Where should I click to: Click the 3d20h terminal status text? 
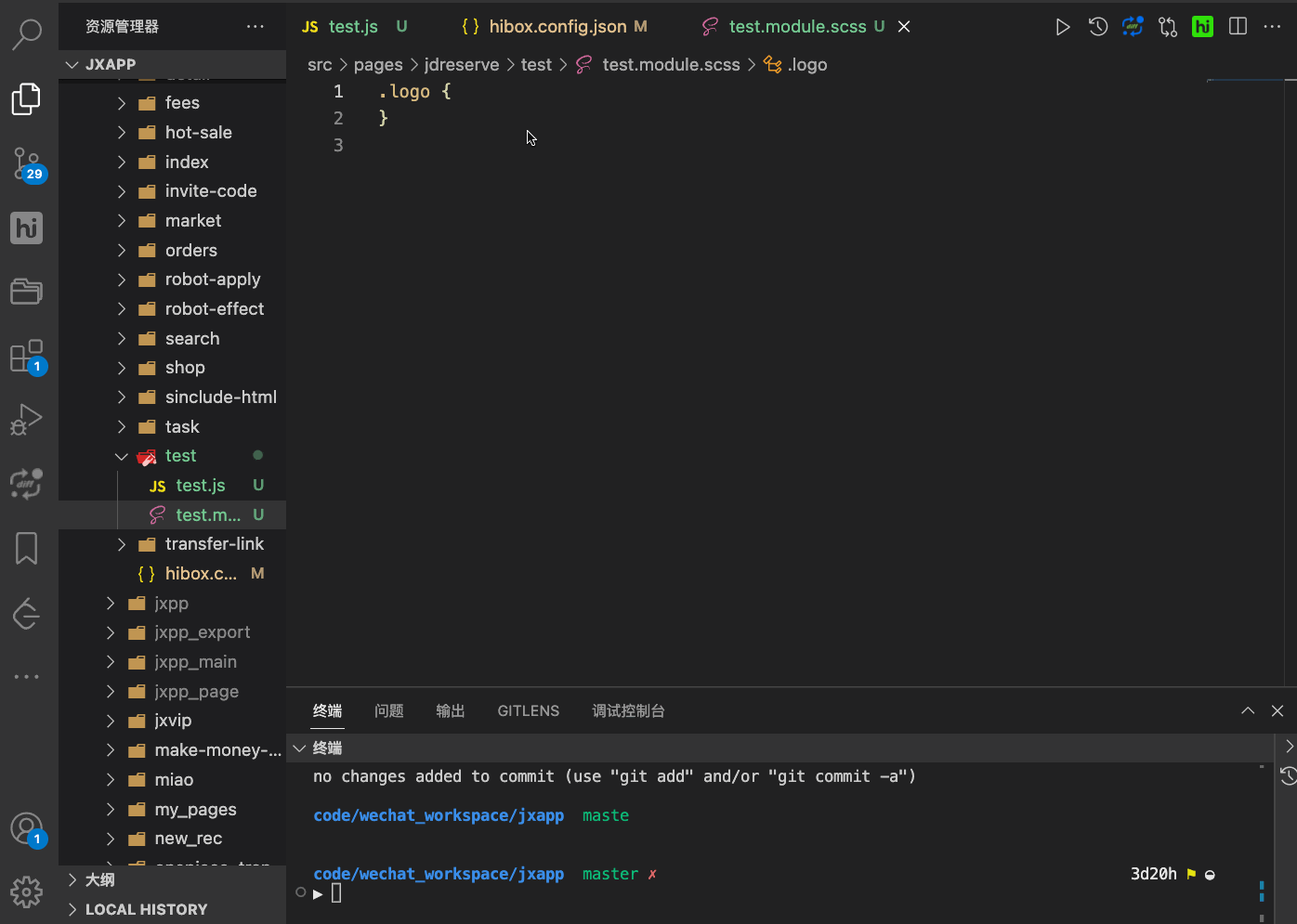pos(1153,874)
